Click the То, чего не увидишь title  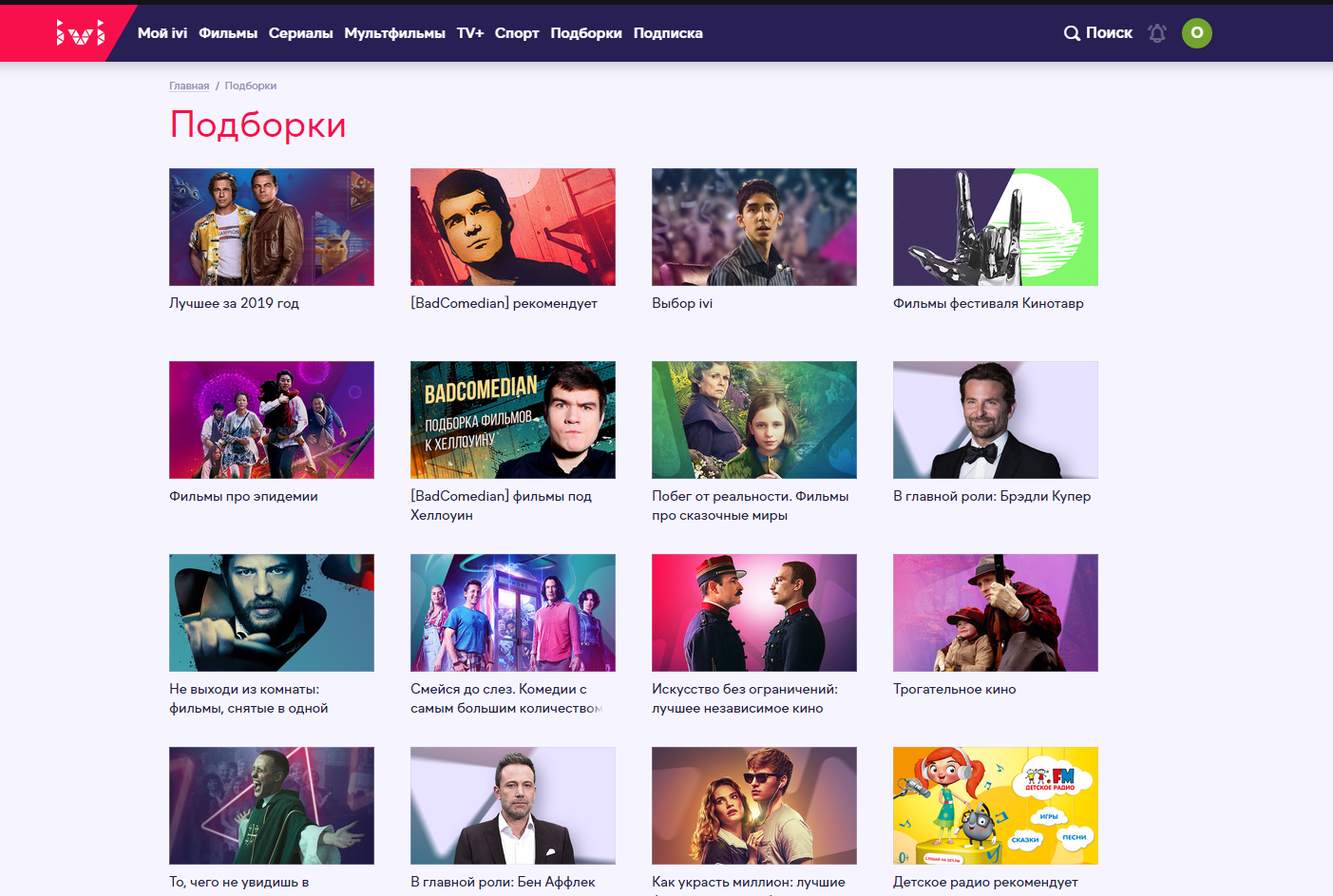[239, 882]
